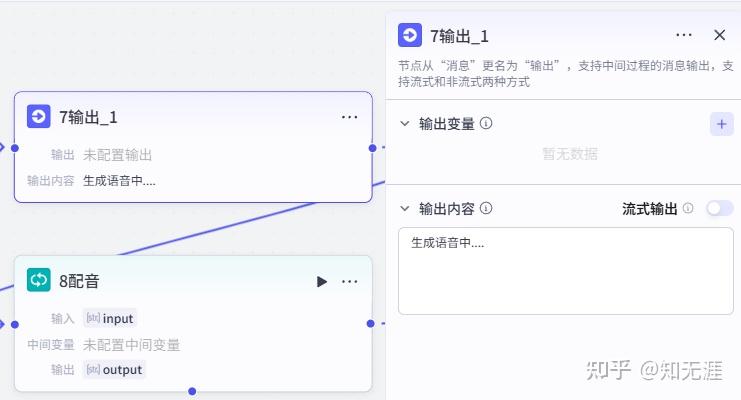Toggle the 流式输出 switch
Image resolution: width=741 pixels, height=400 pixels.
(x=720, y=208)
